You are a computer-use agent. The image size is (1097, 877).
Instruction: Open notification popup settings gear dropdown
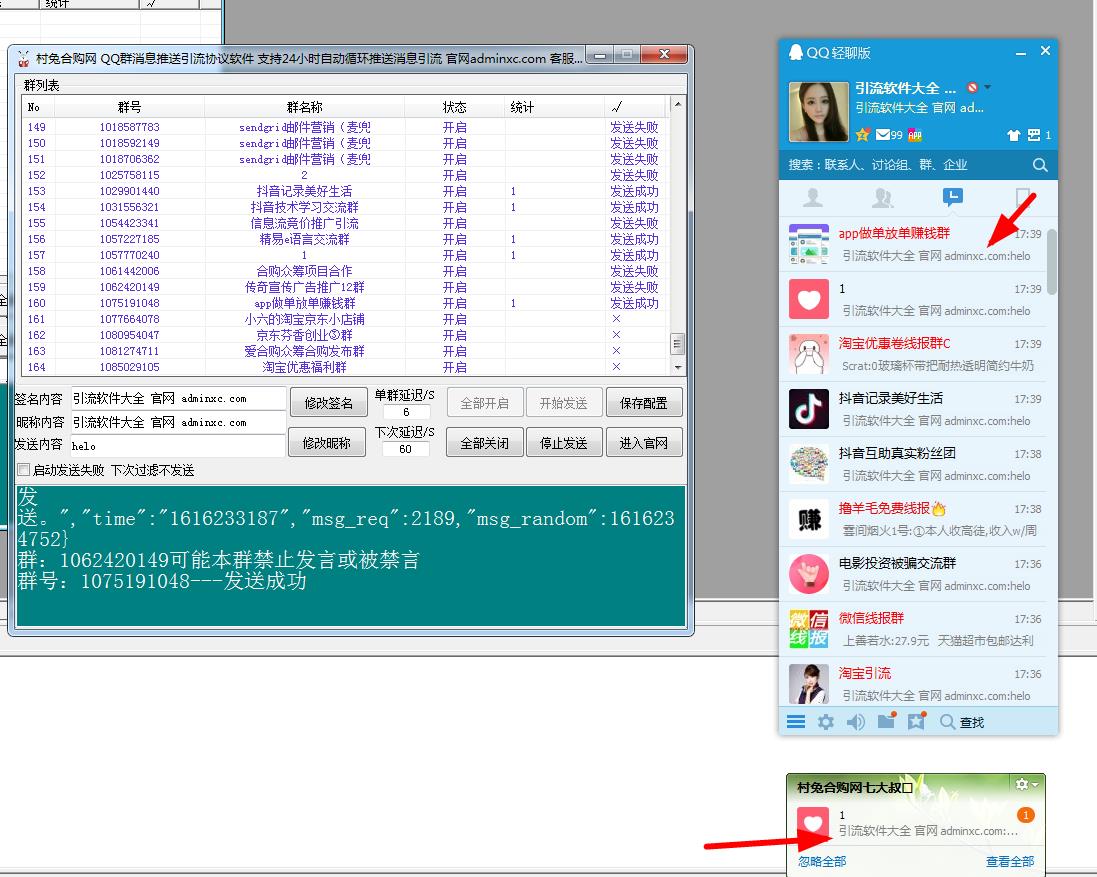(1025, 785)
